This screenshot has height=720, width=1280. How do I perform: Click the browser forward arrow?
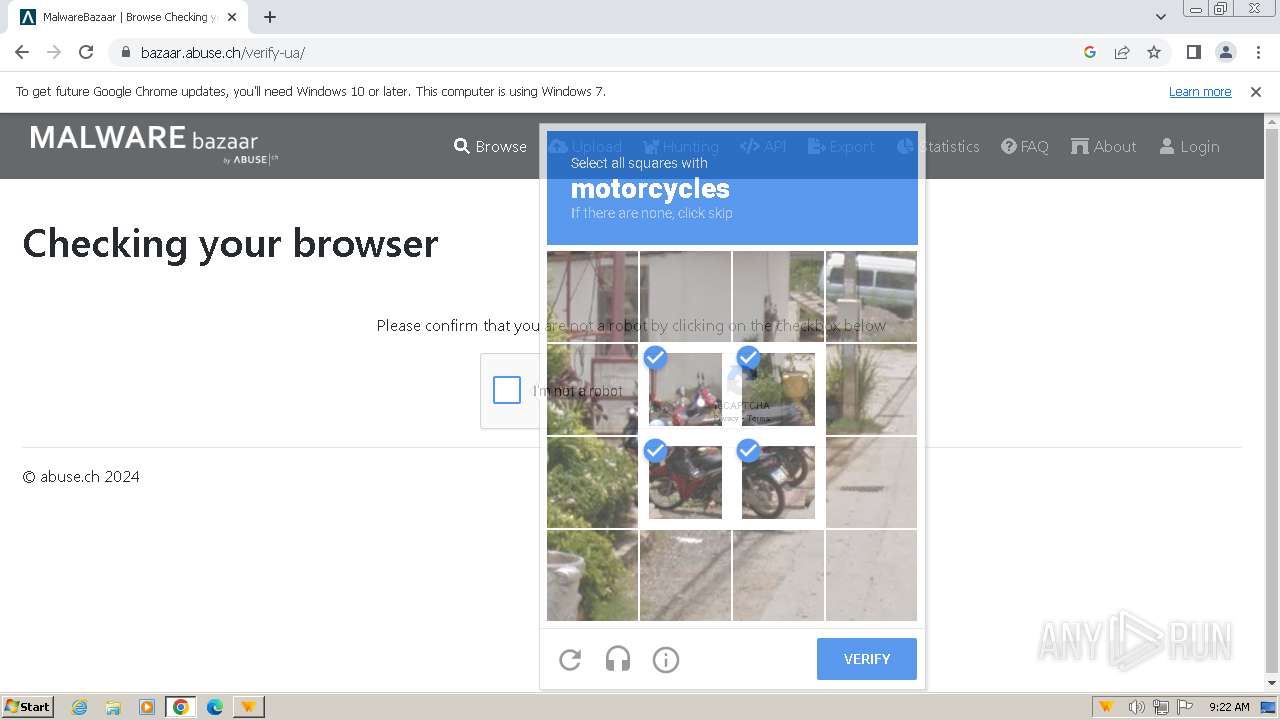[x=54, y=52]
